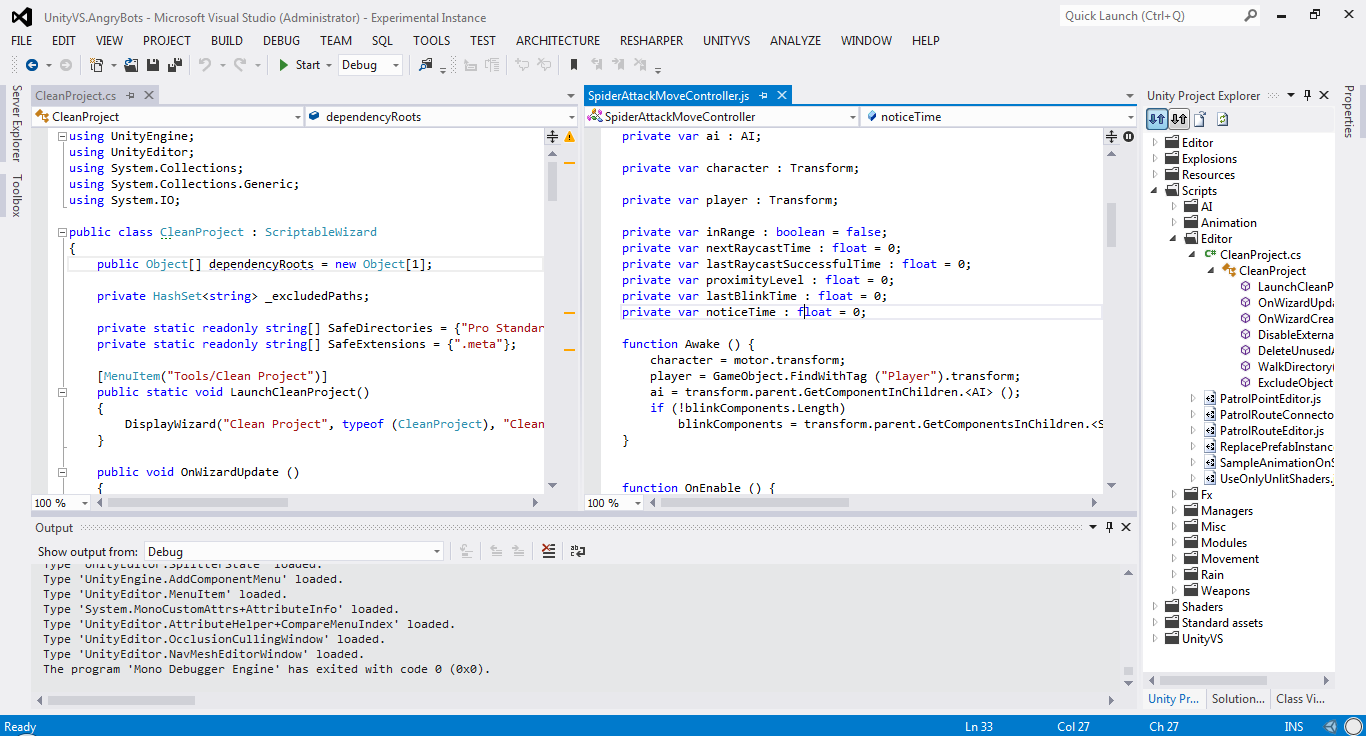This screenshot has height=736, width=1366.
Task: Click the New Project toolbar icon
Action: click(x=96, y=65)
